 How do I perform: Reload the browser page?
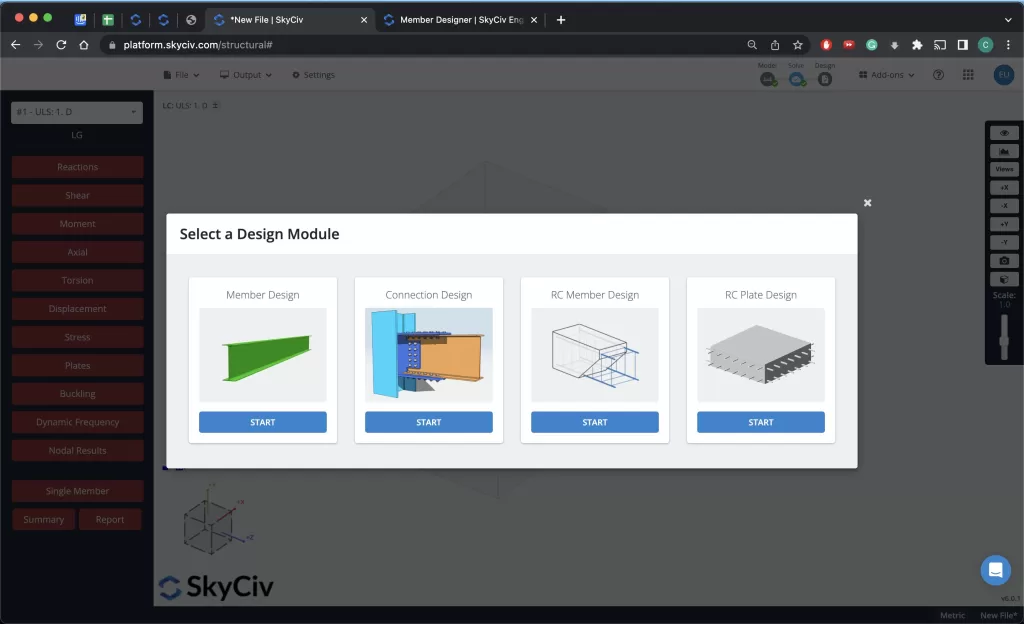point(61,45)
